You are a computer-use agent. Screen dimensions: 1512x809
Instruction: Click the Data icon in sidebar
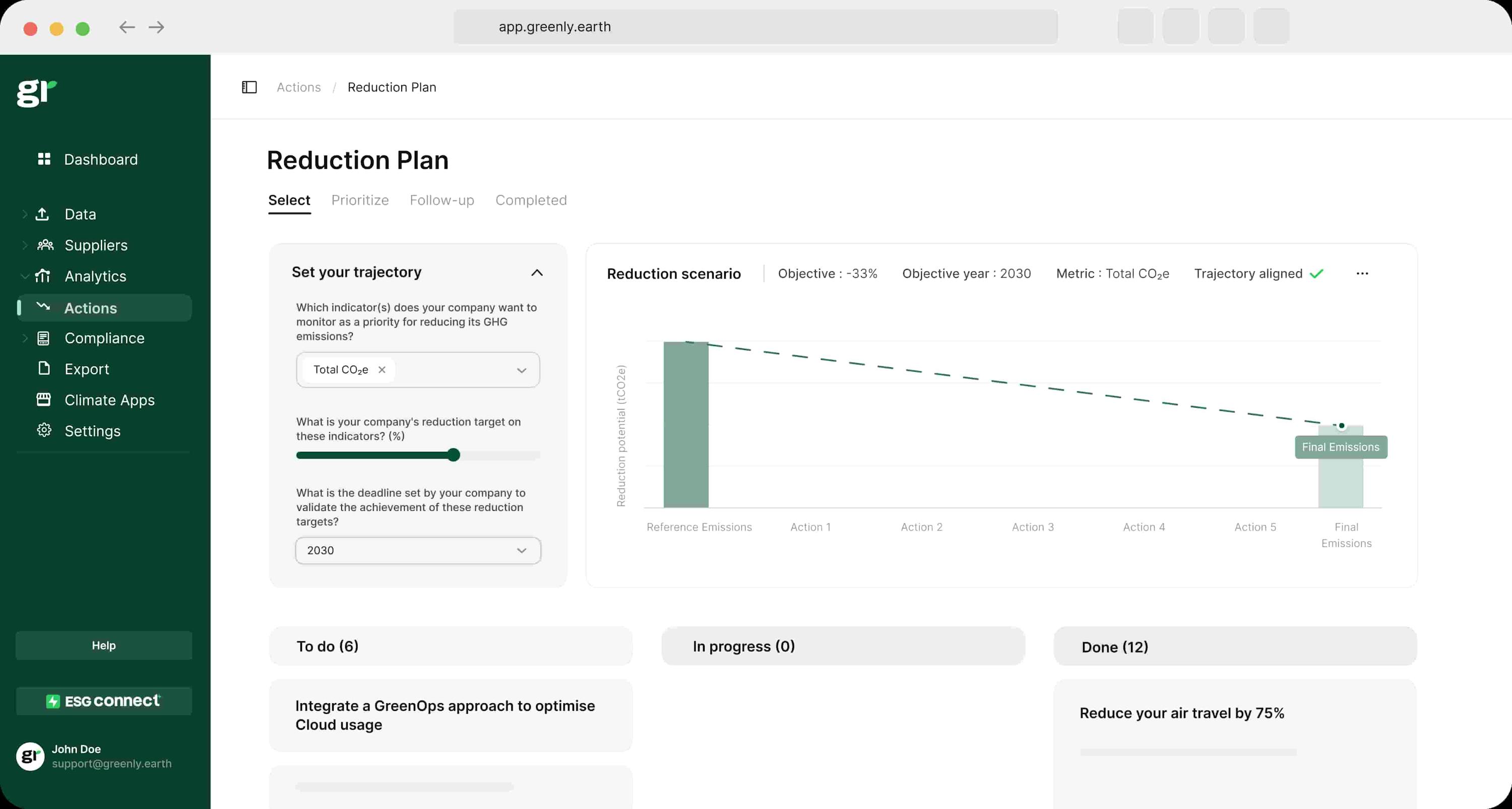[x=44, y=213]
